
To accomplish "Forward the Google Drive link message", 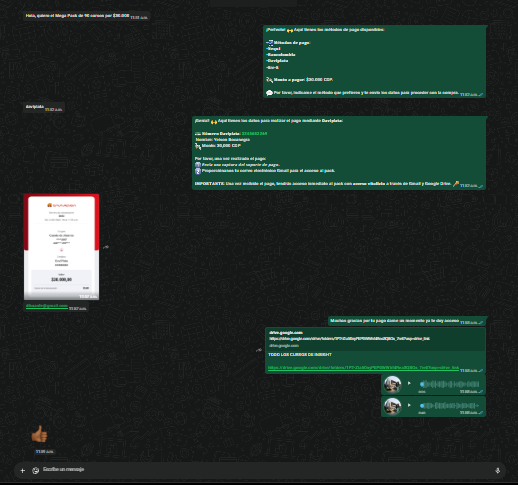I will pyautogui.click(x=259, y=350).
